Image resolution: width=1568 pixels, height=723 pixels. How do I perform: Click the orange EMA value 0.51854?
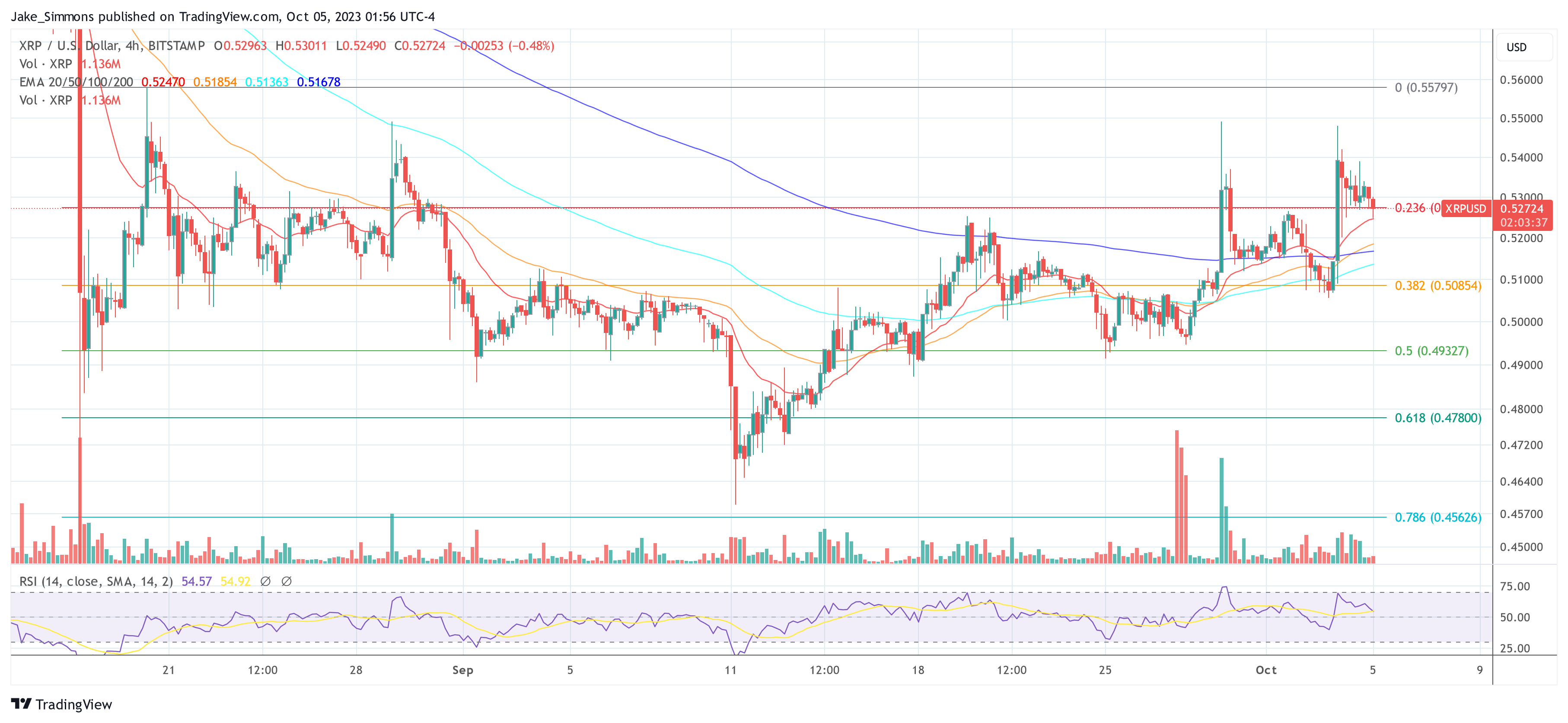(215, 82)
